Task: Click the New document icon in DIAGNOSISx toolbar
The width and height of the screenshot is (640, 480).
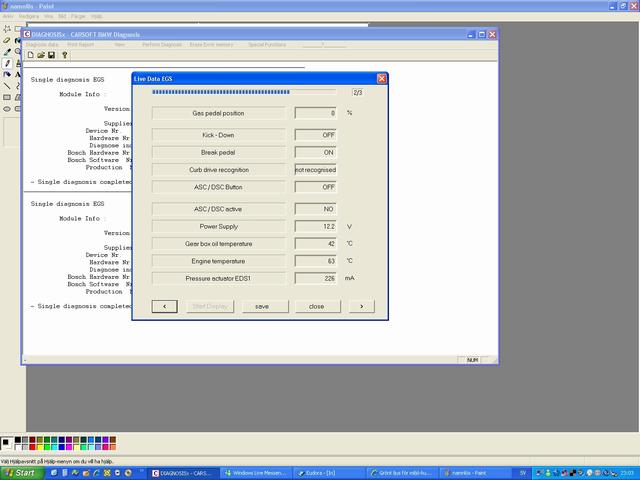Action: (31, 55)
